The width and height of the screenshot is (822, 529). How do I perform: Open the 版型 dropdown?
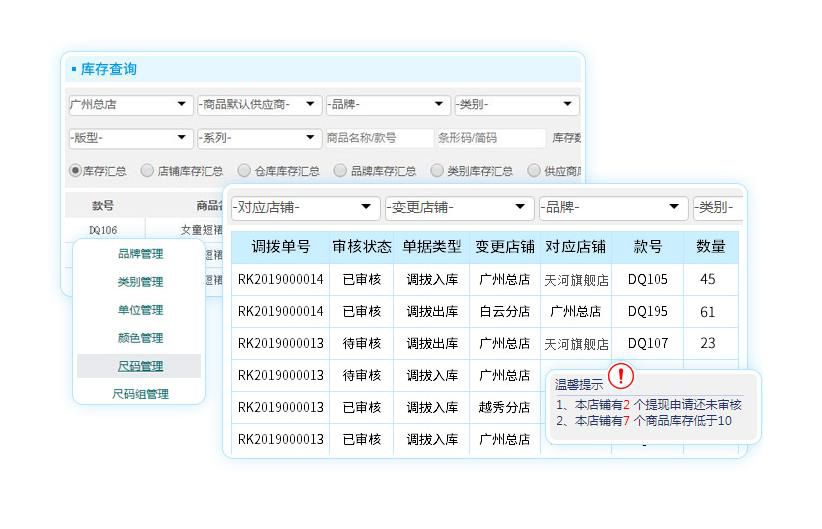[131, 138]
